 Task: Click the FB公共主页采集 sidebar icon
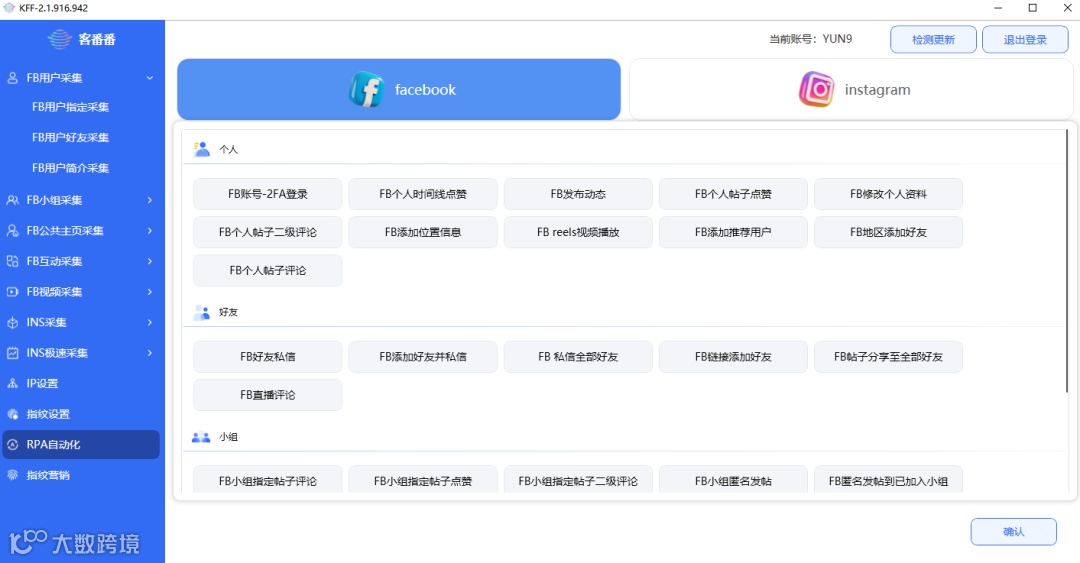click(x=12, y=230)
